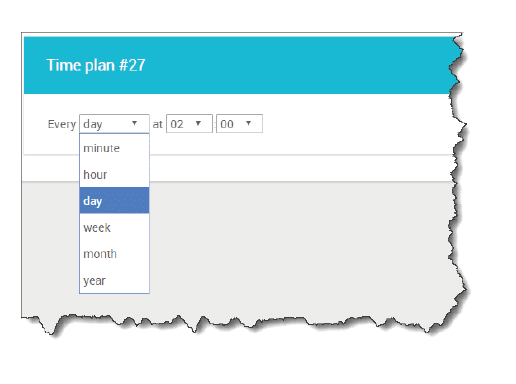This screenshot has width=516, height=384.
Task: Select the "minute" option in the list
Action: (x=114, y=148)
